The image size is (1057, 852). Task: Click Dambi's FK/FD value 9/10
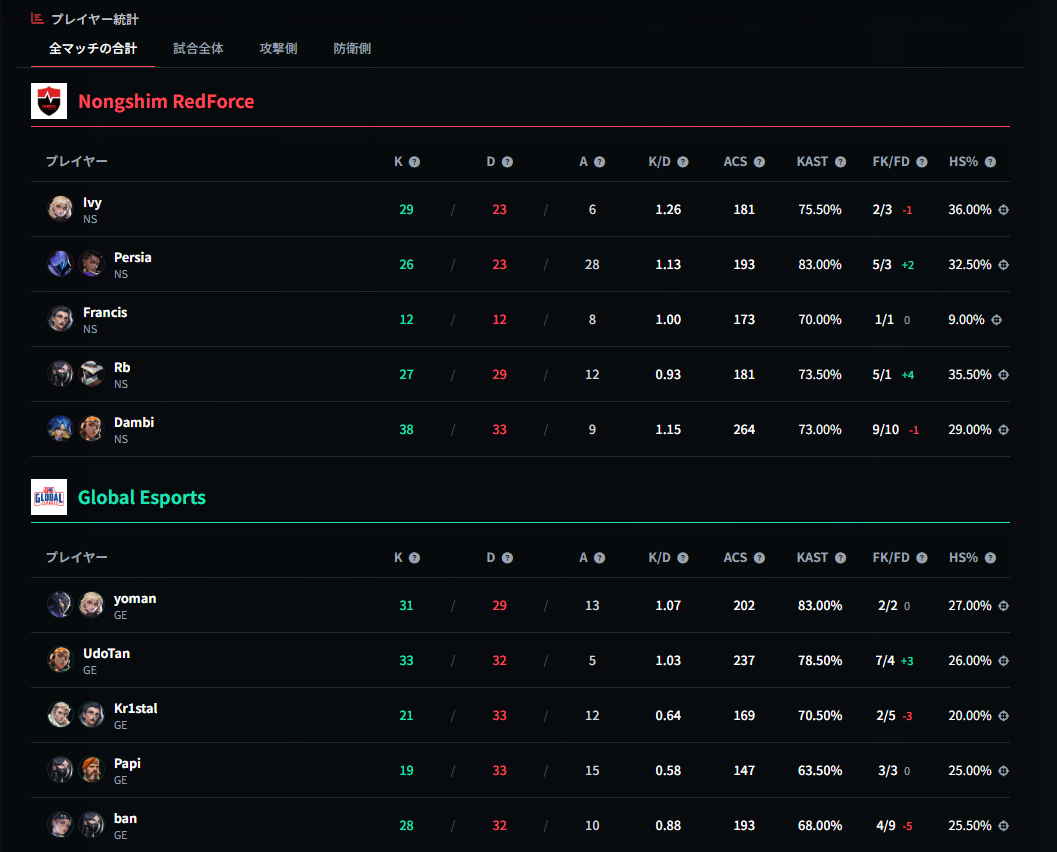click(x=886, y=429)
